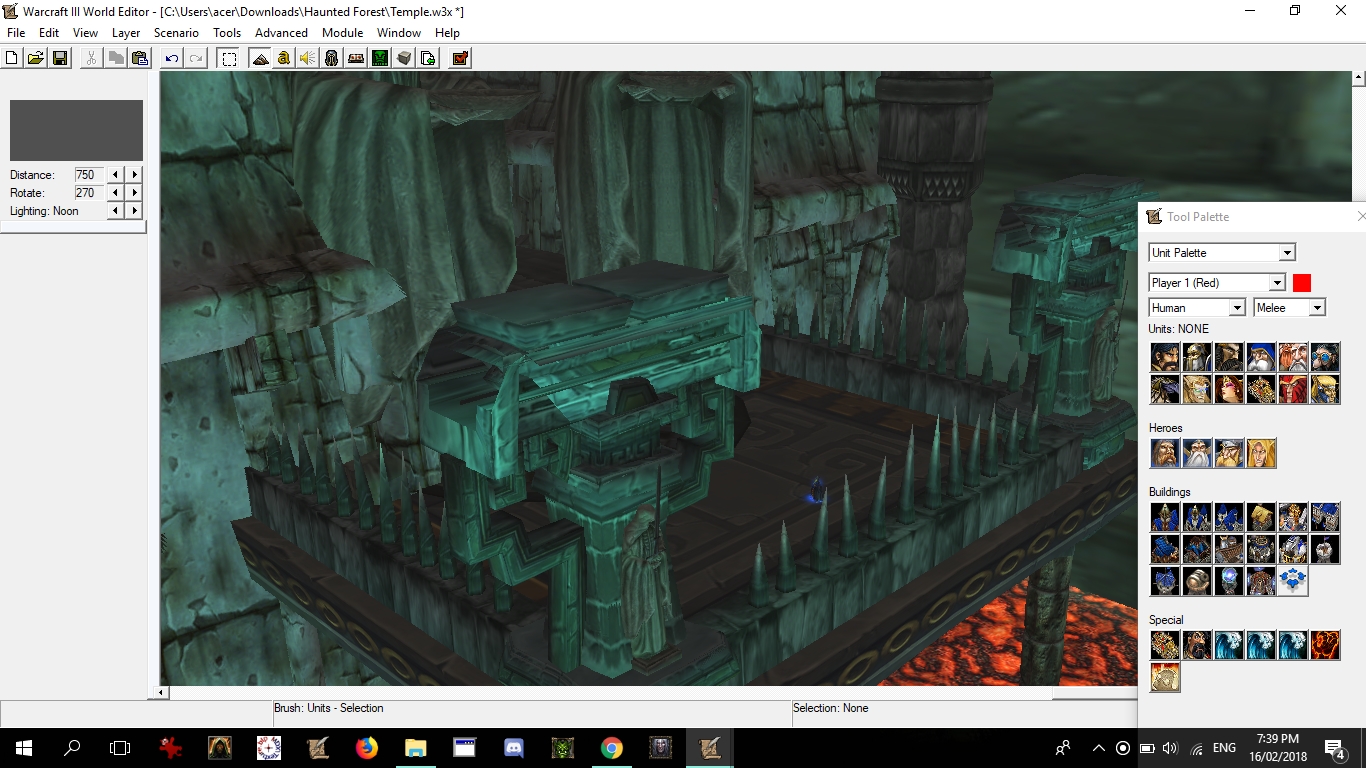
Task: Expand the Melee dropdown
Action: click(1317, 308)
